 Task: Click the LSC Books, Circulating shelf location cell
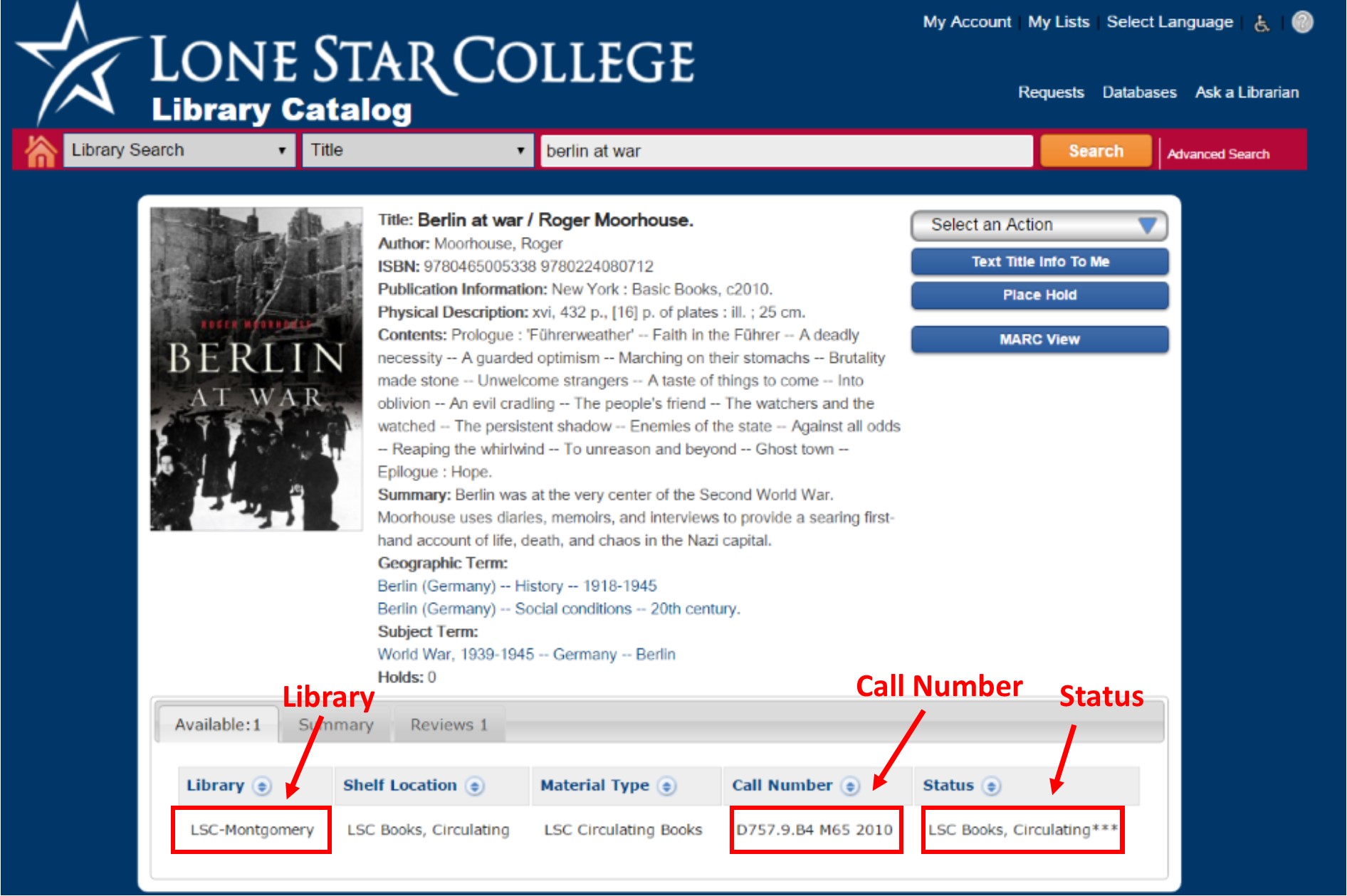[428, 830]
